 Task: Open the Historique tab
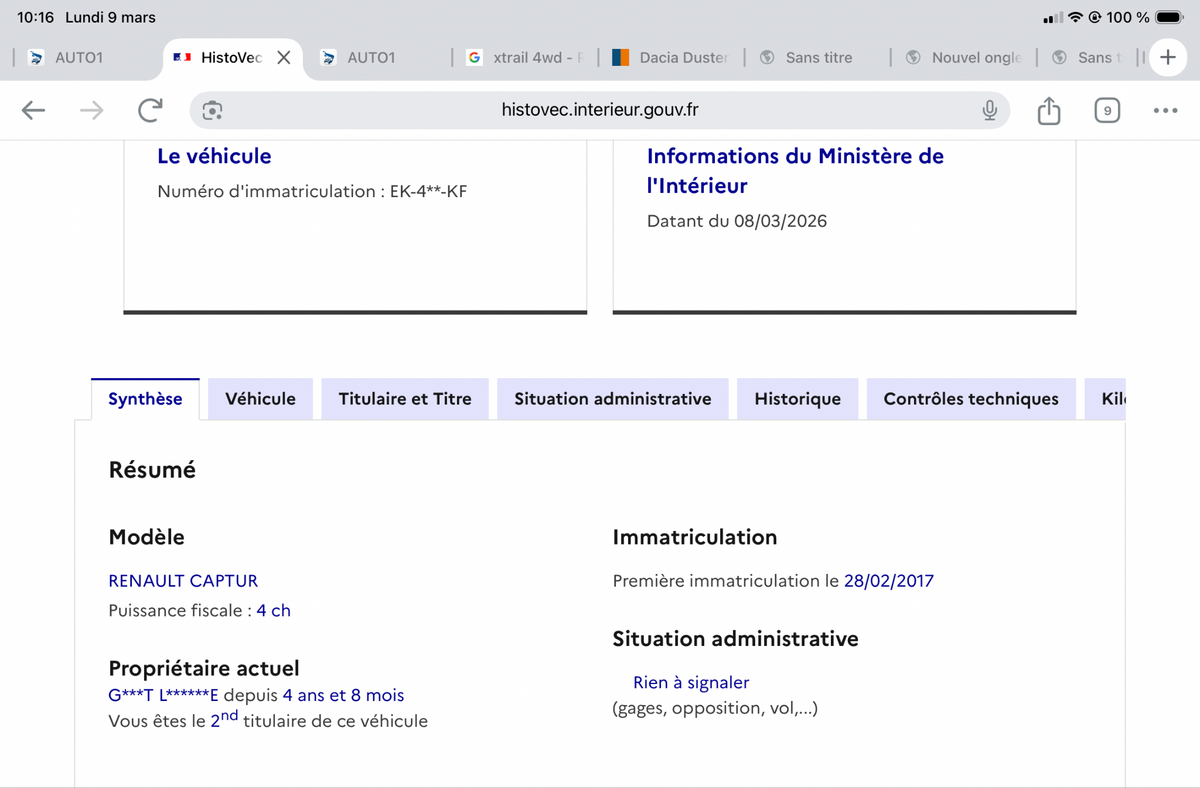(x=797, y=399)
